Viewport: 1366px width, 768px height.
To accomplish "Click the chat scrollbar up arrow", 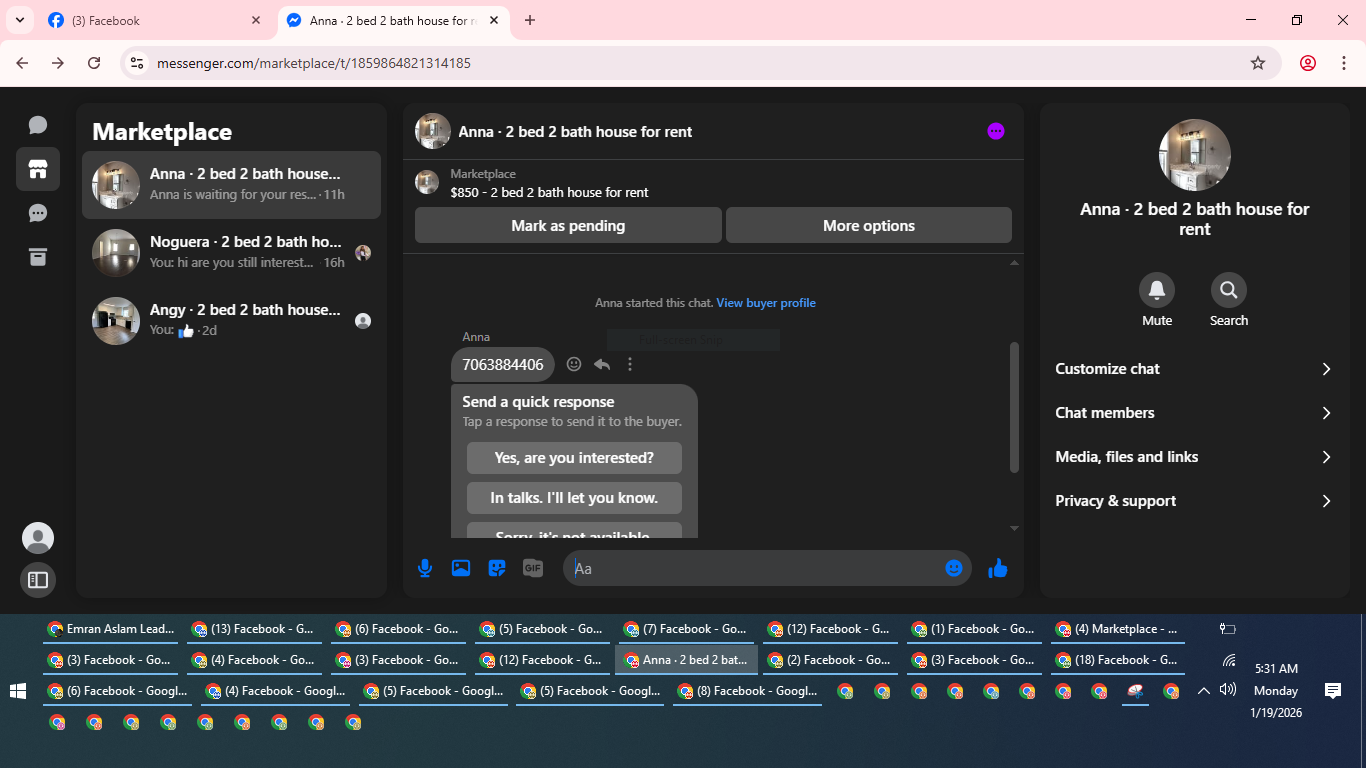I will pyautogui.click(x=1014, y=263).
